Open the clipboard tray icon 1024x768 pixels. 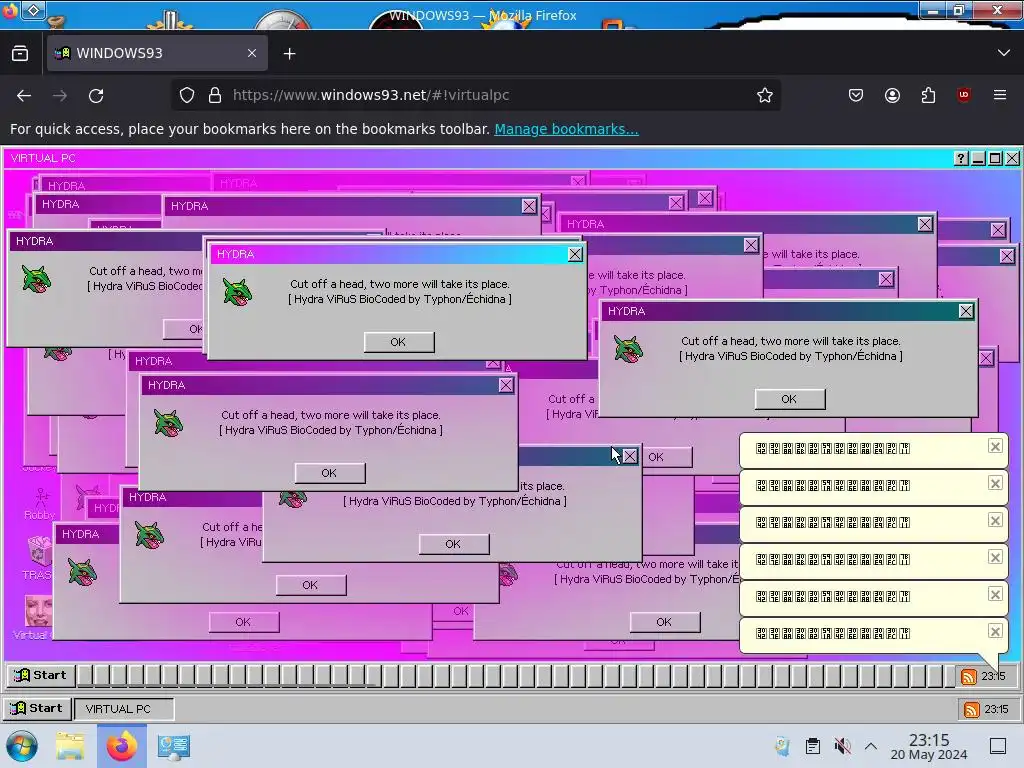point(812,746)
